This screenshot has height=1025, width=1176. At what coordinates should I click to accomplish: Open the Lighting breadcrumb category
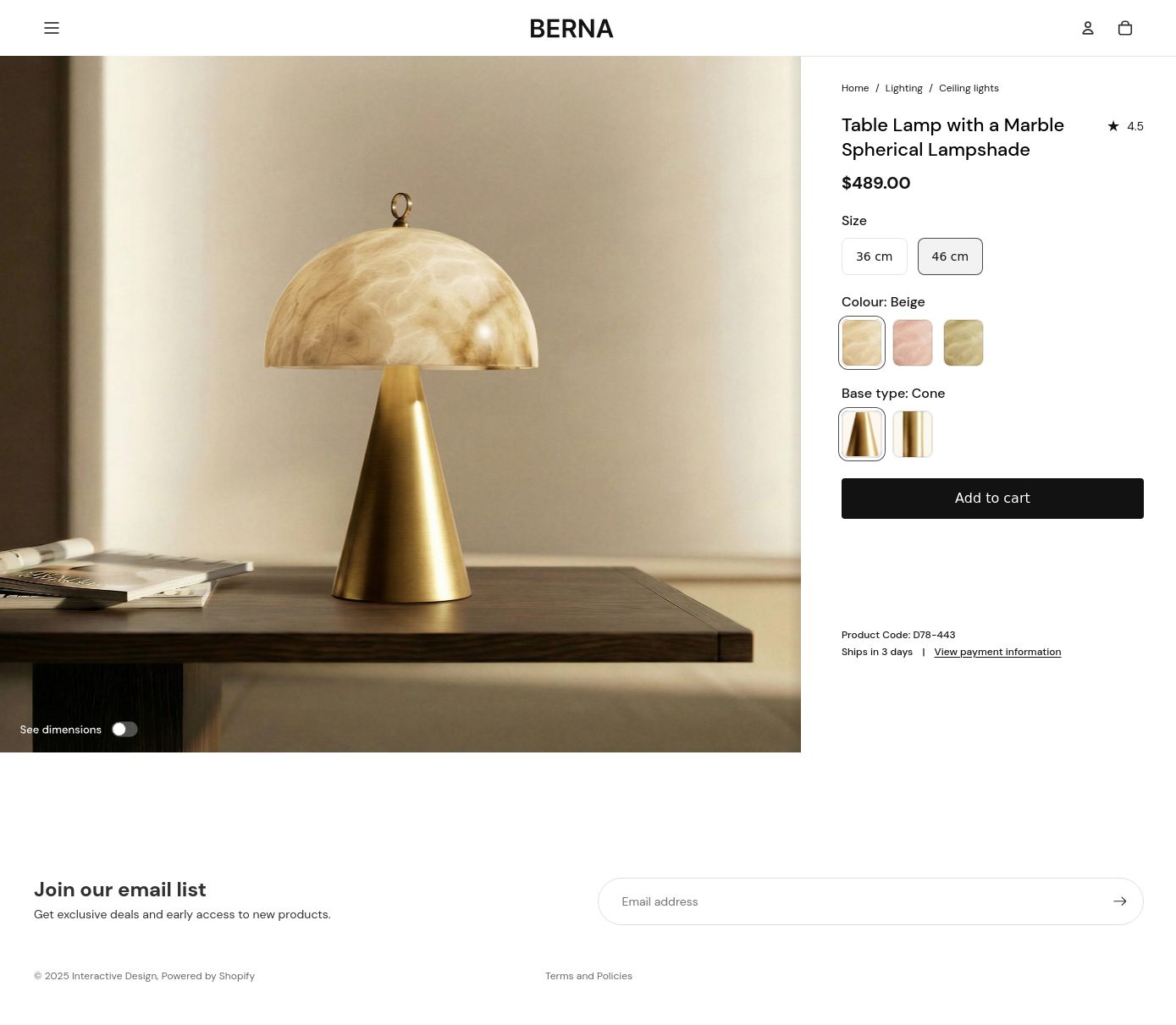click(x=903, y=88)
